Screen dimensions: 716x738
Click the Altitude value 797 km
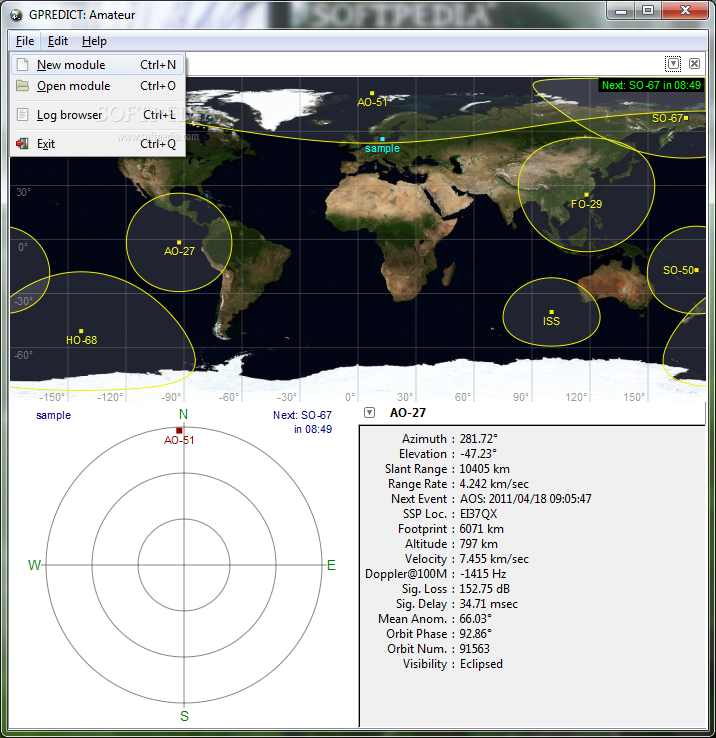click(x=478, y=544)
